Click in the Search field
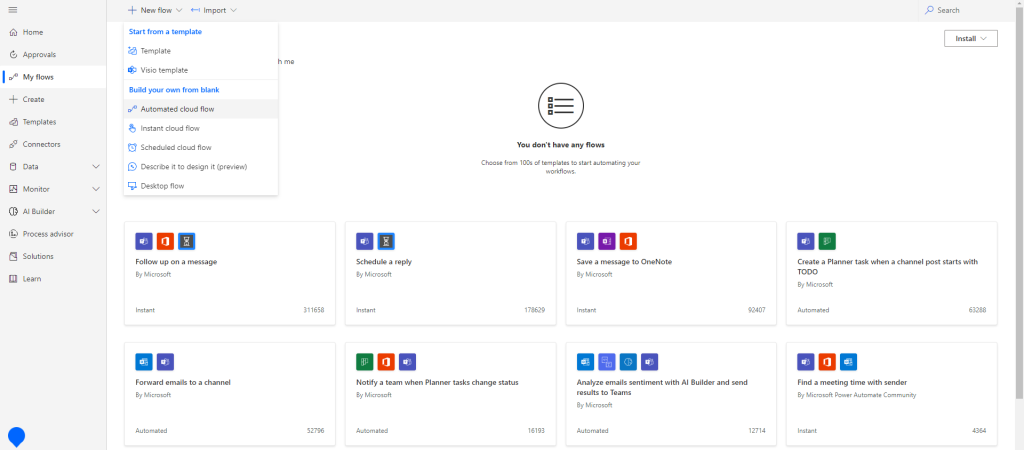The width and height of the screenshot is (1024, 450). 967,10
